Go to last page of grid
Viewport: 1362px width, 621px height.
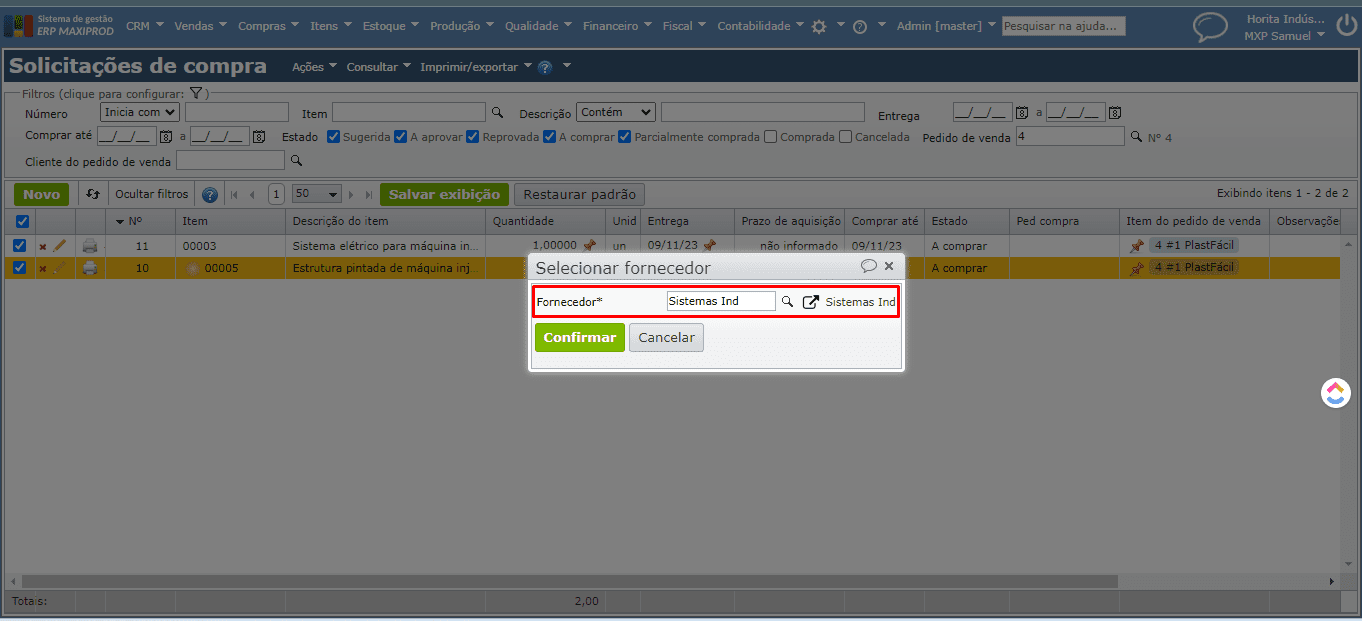[368, 195]
